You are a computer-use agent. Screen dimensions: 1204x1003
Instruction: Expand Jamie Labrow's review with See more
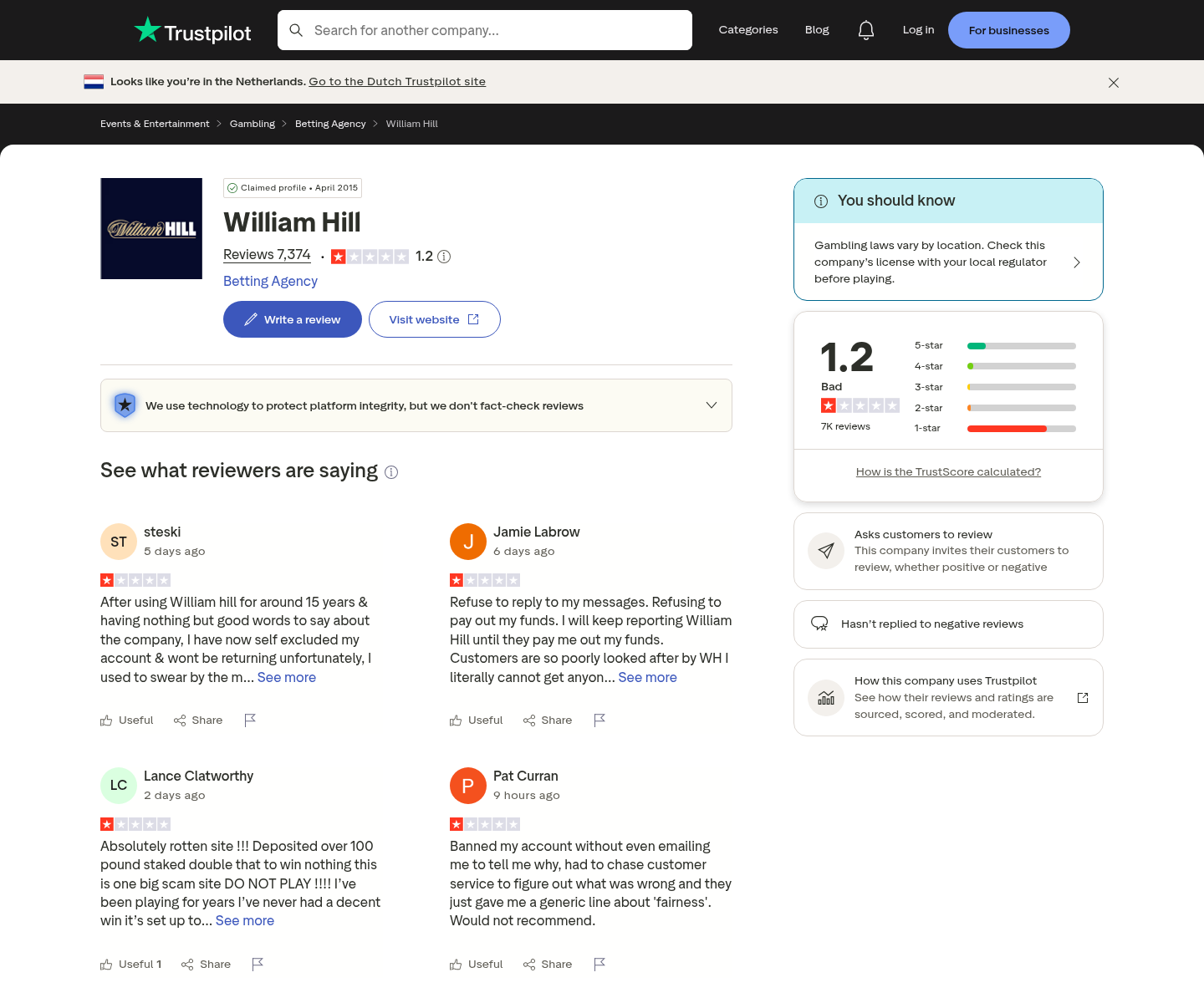coord(648,678)
